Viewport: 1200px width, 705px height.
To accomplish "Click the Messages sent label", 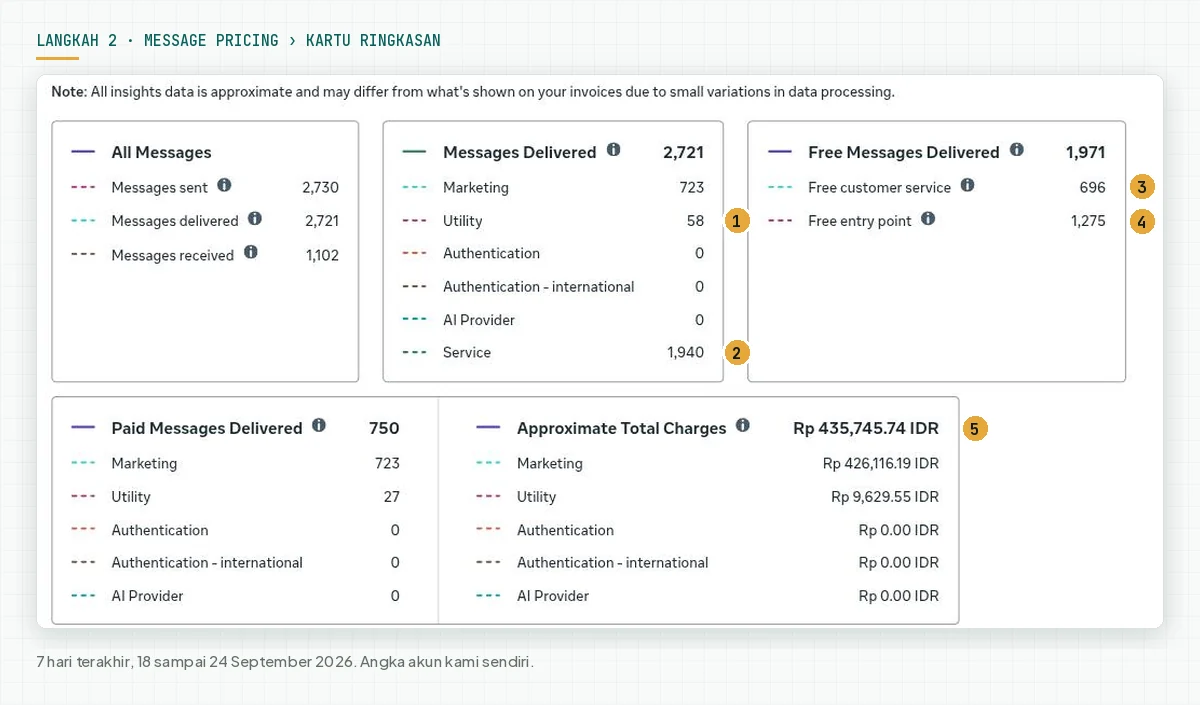I will [x=160, y=187].
